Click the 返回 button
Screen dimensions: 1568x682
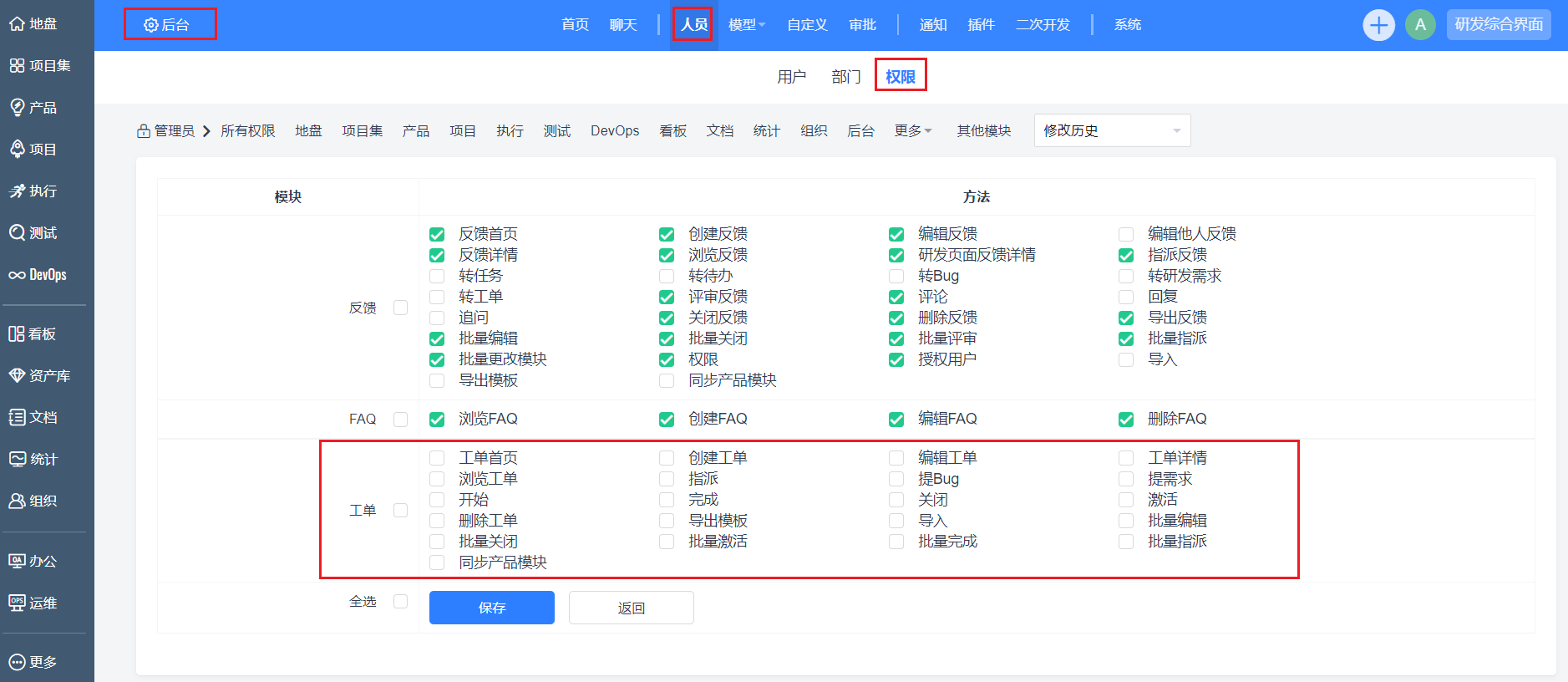[631, 608]
